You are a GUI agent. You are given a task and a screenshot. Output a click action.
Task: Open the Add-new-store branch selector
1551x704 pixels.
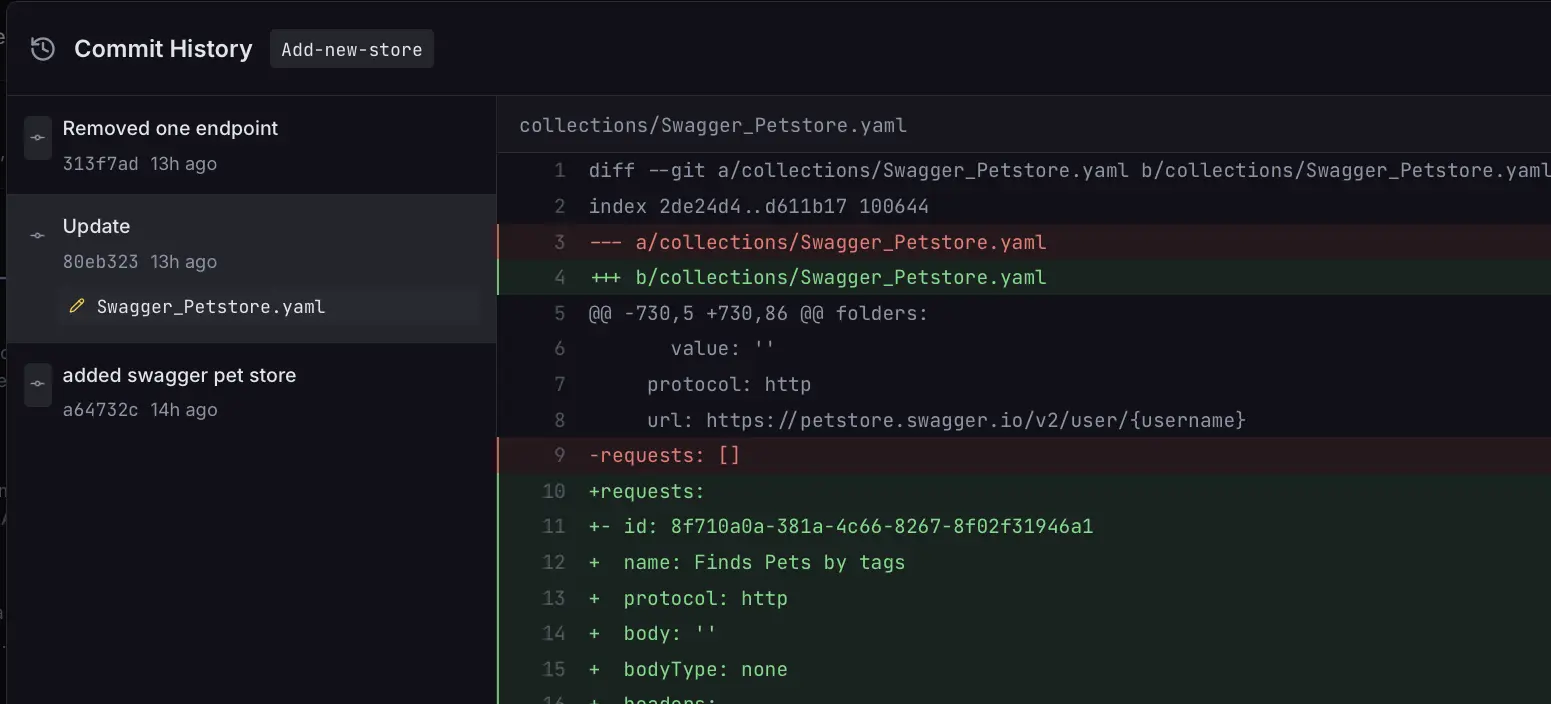coord(351,48)
